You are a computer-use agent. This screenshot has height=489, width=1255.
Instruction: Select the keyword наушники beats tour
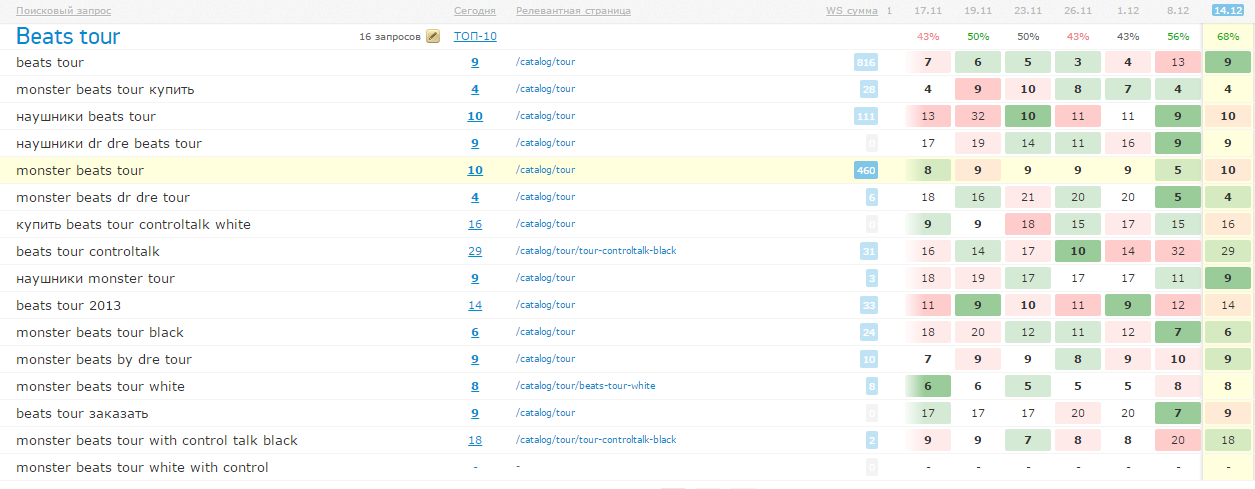(86, 116)
